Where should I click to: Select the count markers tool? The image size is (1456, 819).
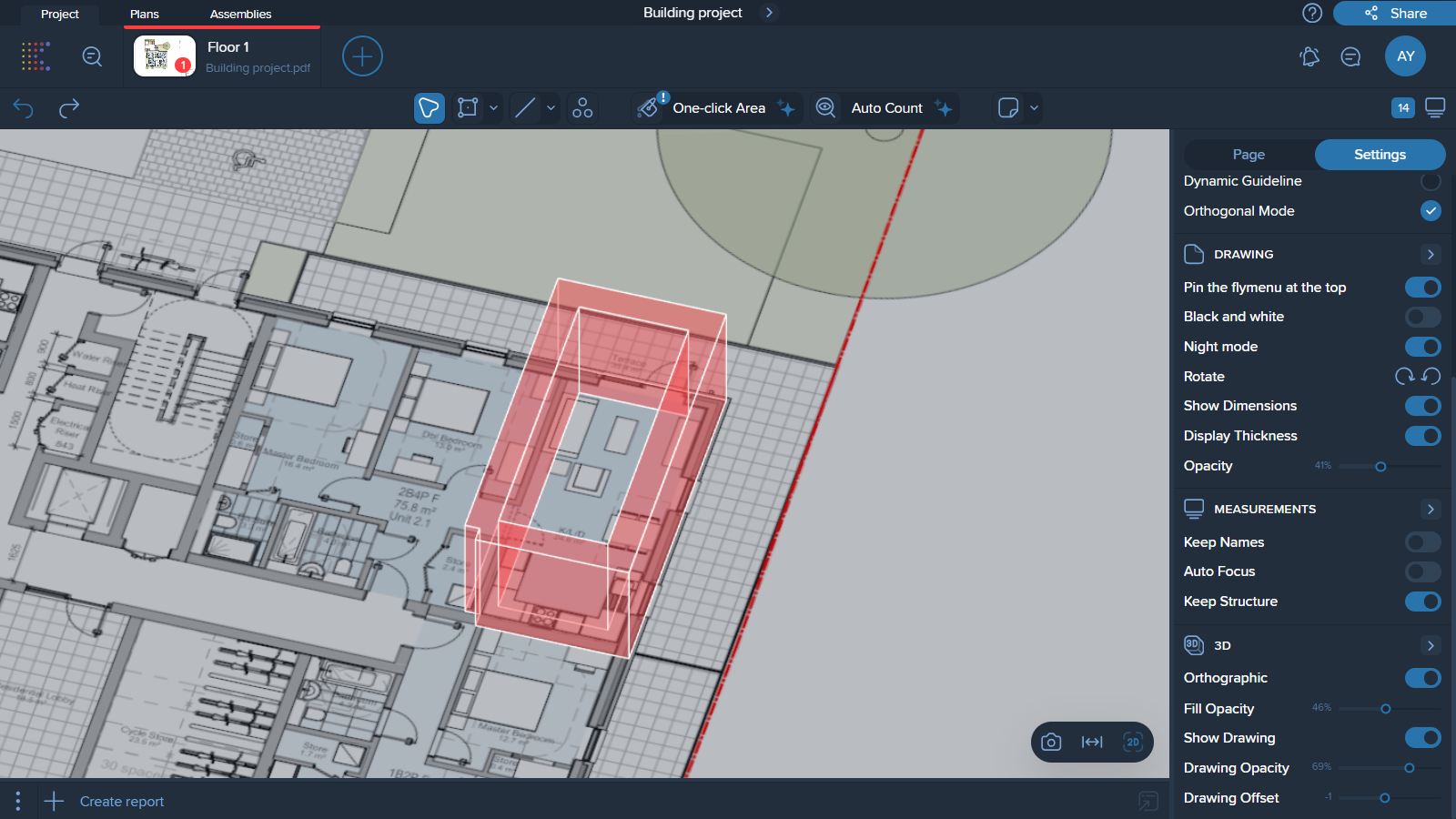tap(582, 108)
